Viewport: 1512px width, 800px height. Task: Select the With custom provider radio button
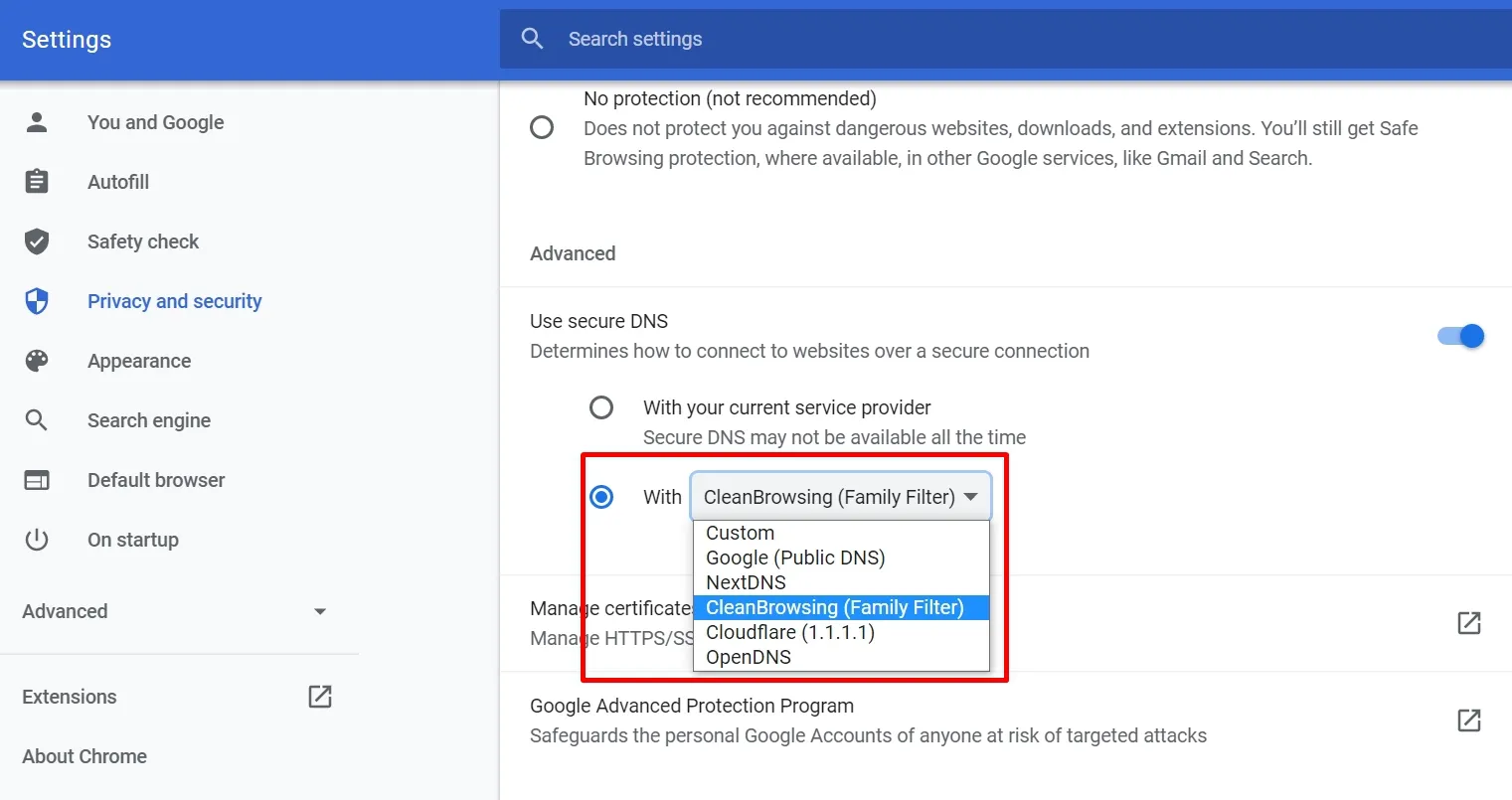pyautogui.click(x=601, y=497)
